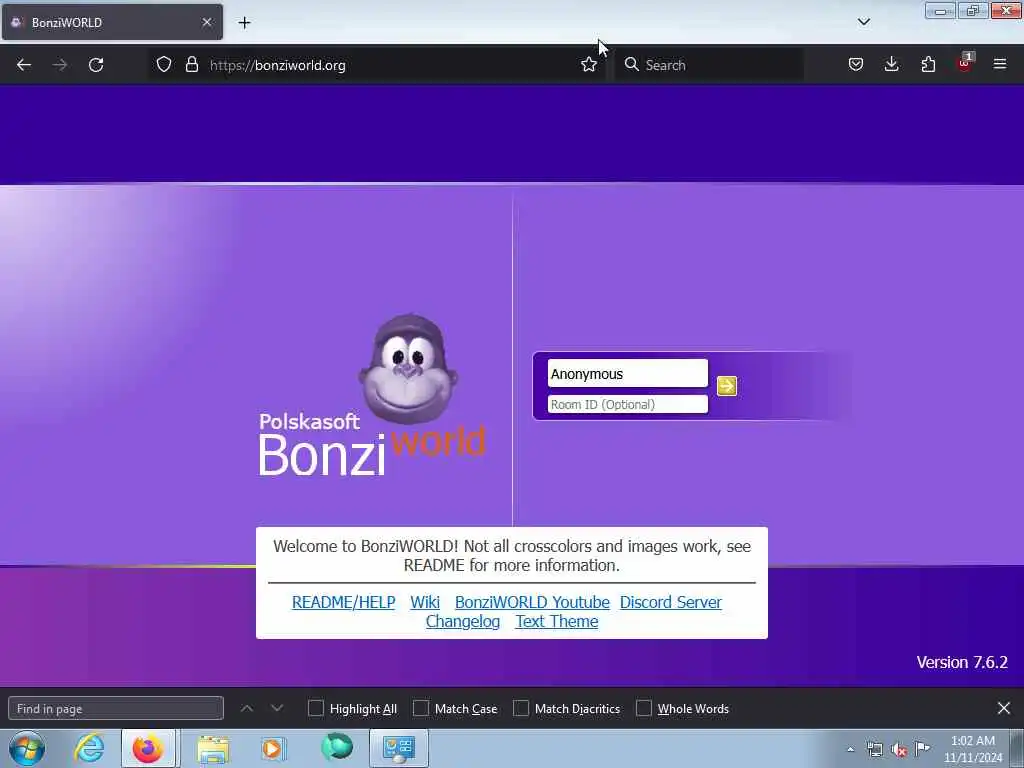The width and height of the screenshot is (1024, 768).
Task: Click the green round taskbar app icon
Action: 337,747
